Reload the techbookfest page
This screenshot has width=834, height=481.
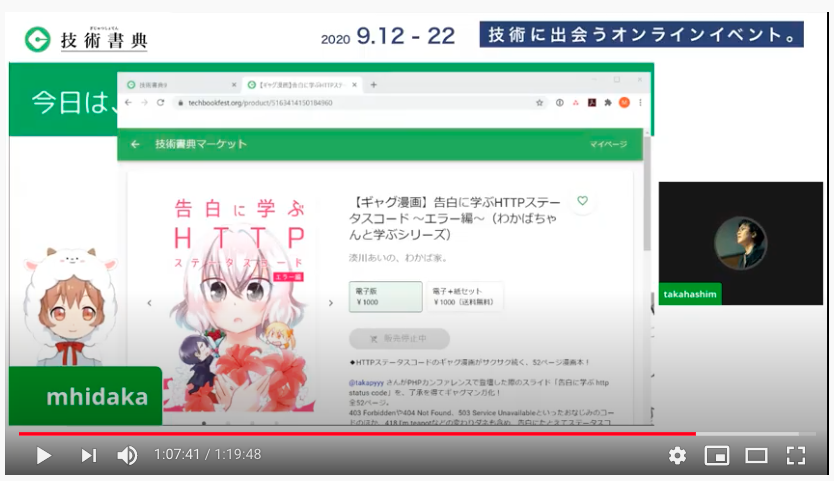point(160,103)
